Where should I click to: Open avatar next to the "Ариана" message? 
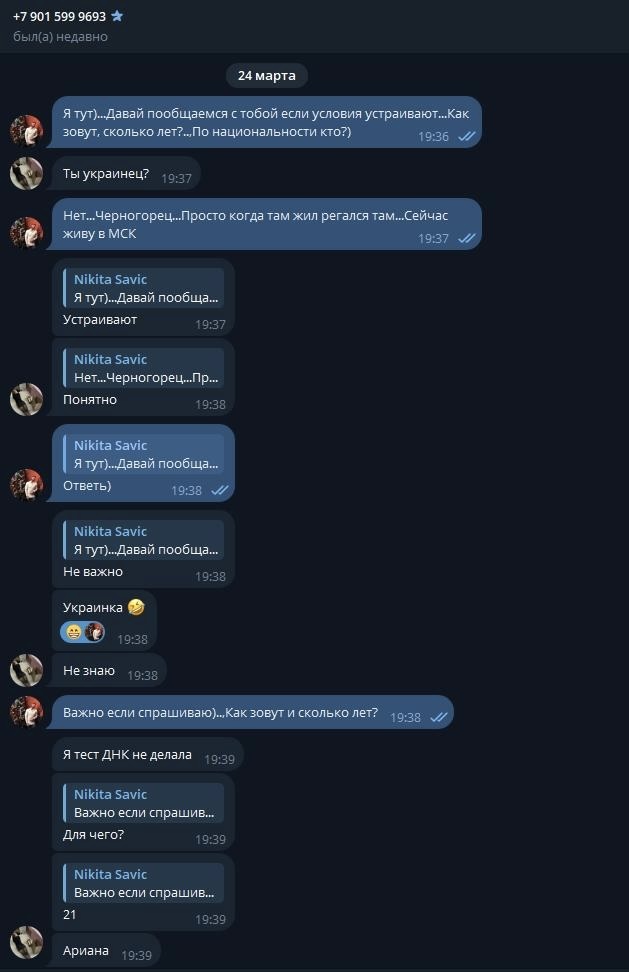26,942
